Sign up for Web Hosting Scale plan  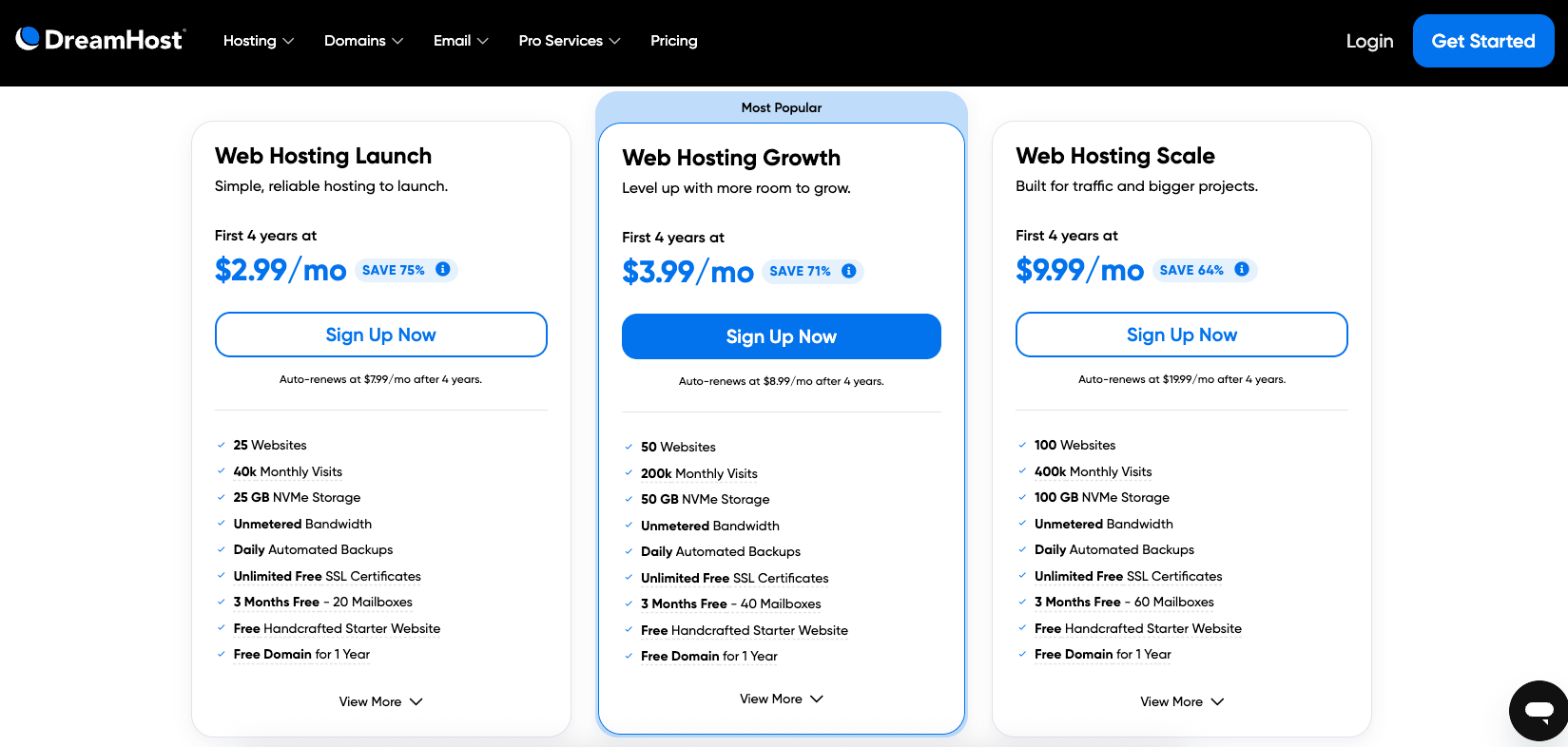[x=1181, y=335]
